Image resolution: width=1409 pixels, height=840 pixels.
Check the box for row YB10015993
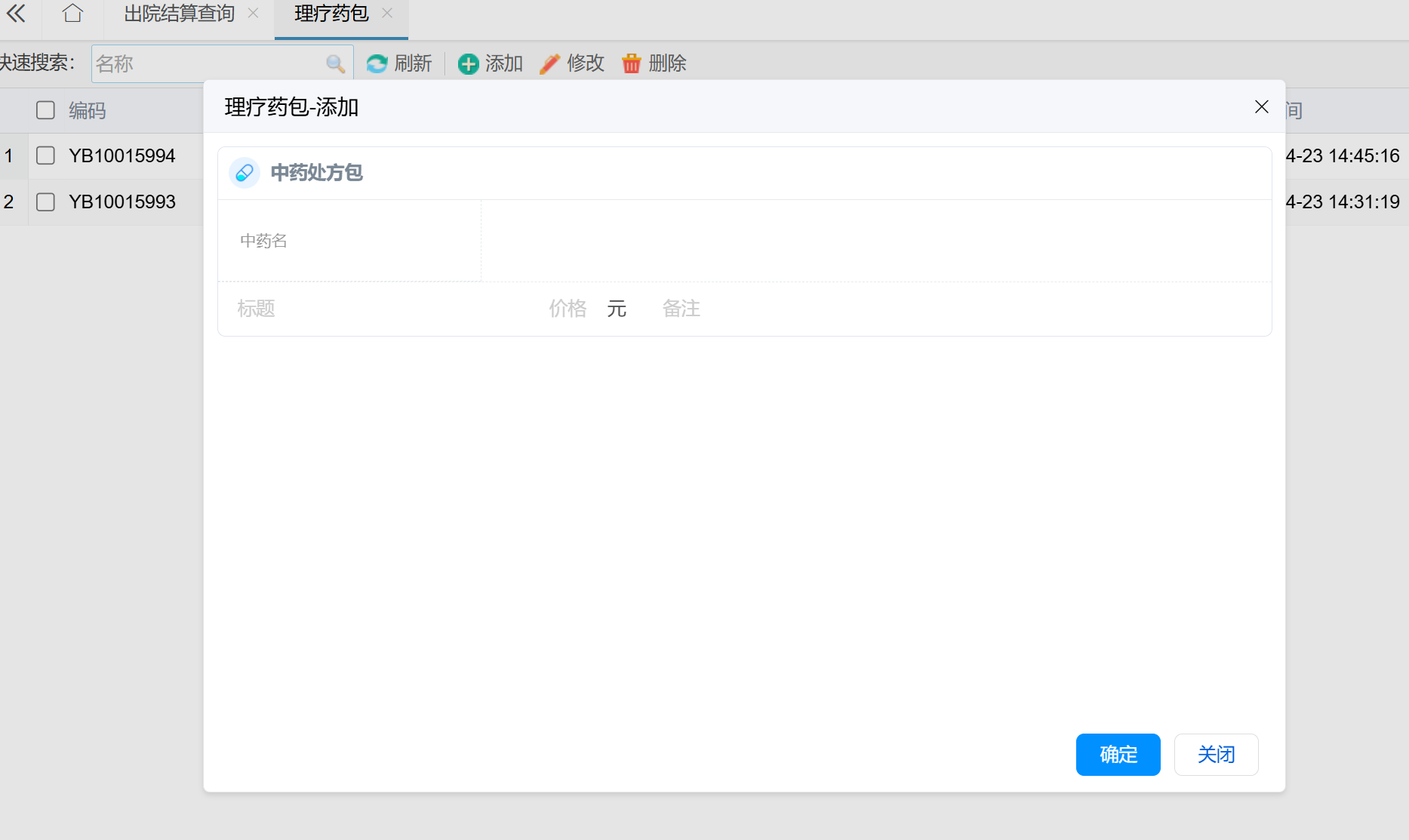tap(46, 202)
